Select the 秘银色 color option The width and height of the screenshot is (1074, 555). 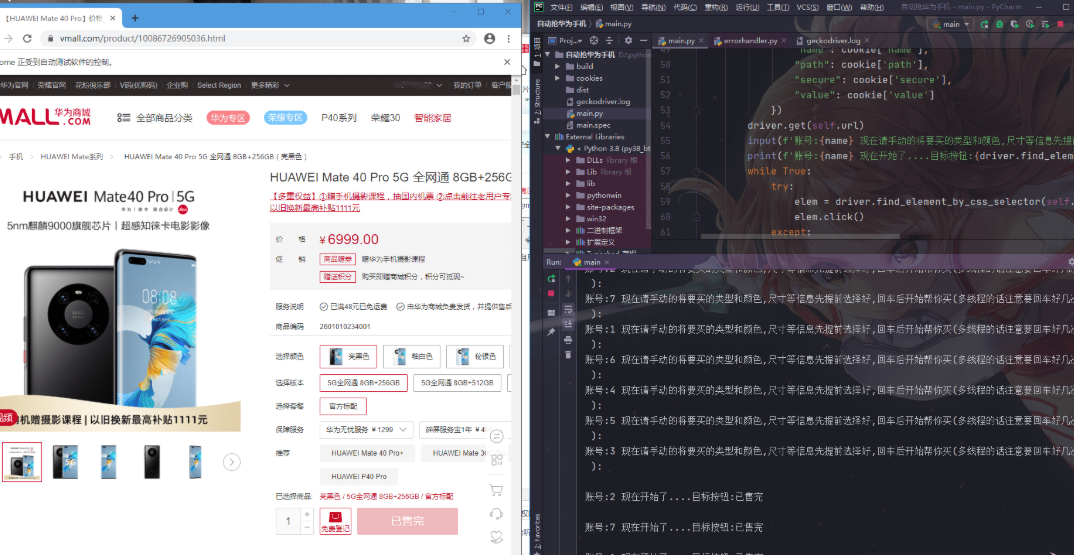click(x=475, y=356)
